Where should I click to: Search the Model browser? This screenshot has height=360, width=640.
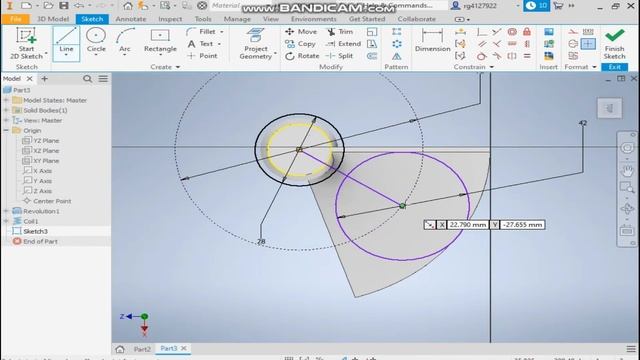click(x=87, y=78)
